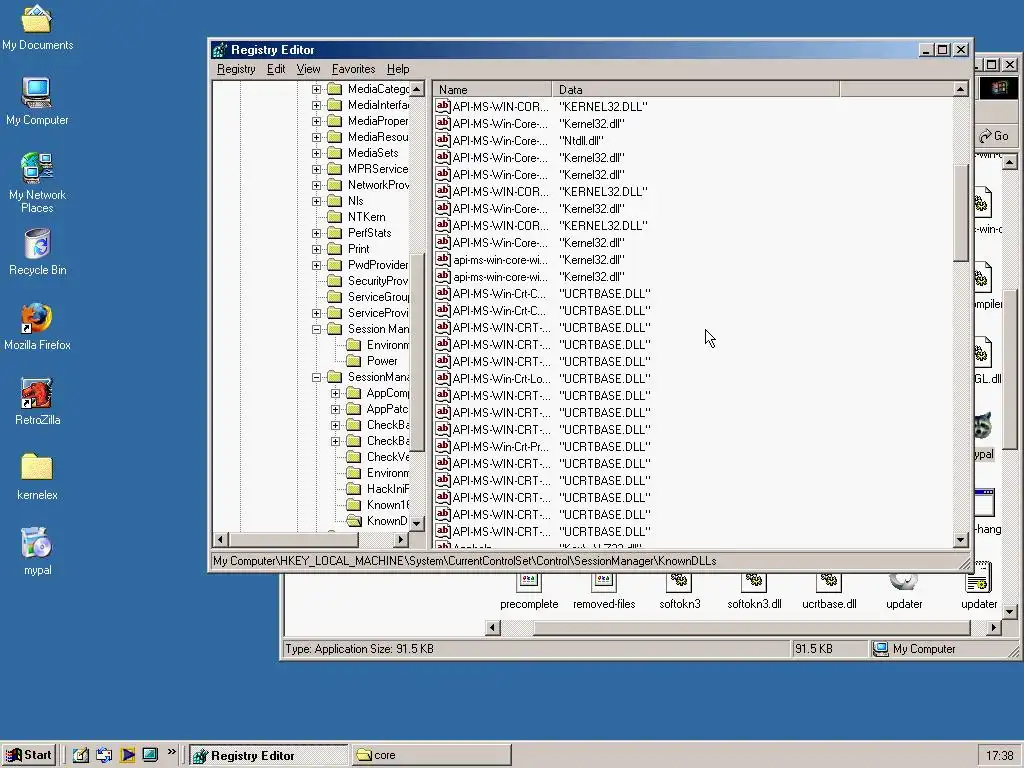Collapse the SessionManager tree node
Image resolution: width=1024 pixels, height=768 pixels.
316,377
